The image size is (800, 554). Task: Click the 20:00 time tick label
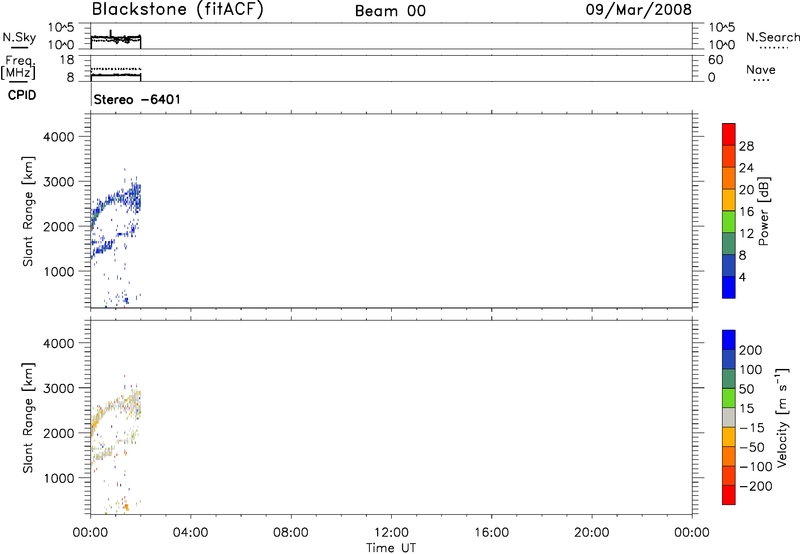click(591, 533)
